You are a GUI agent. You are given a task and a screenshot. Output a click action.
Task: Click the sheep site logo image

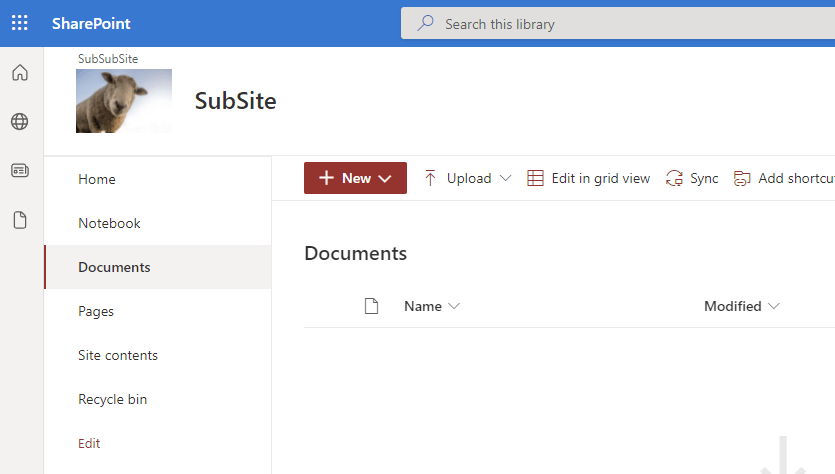pyautogui.click(x=124, y=101)
